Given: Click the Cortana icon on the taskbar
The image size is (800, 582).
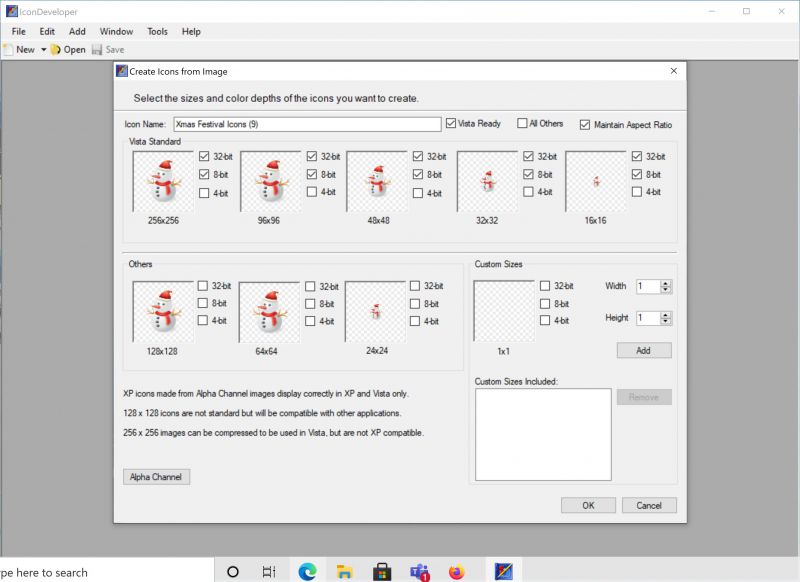Looking at the screenshot, I should (x=231, y=571).
